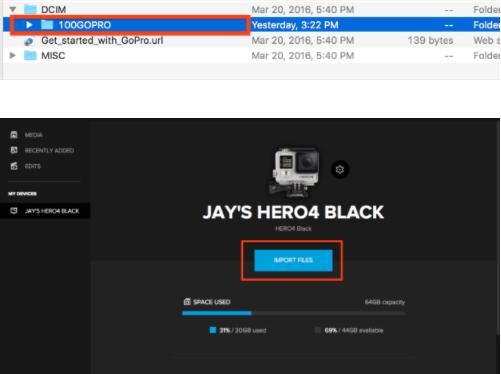The image size is (501, 374).
Task: Open Edits in GoPro sidebar
Action: click(x=33, y=166)
